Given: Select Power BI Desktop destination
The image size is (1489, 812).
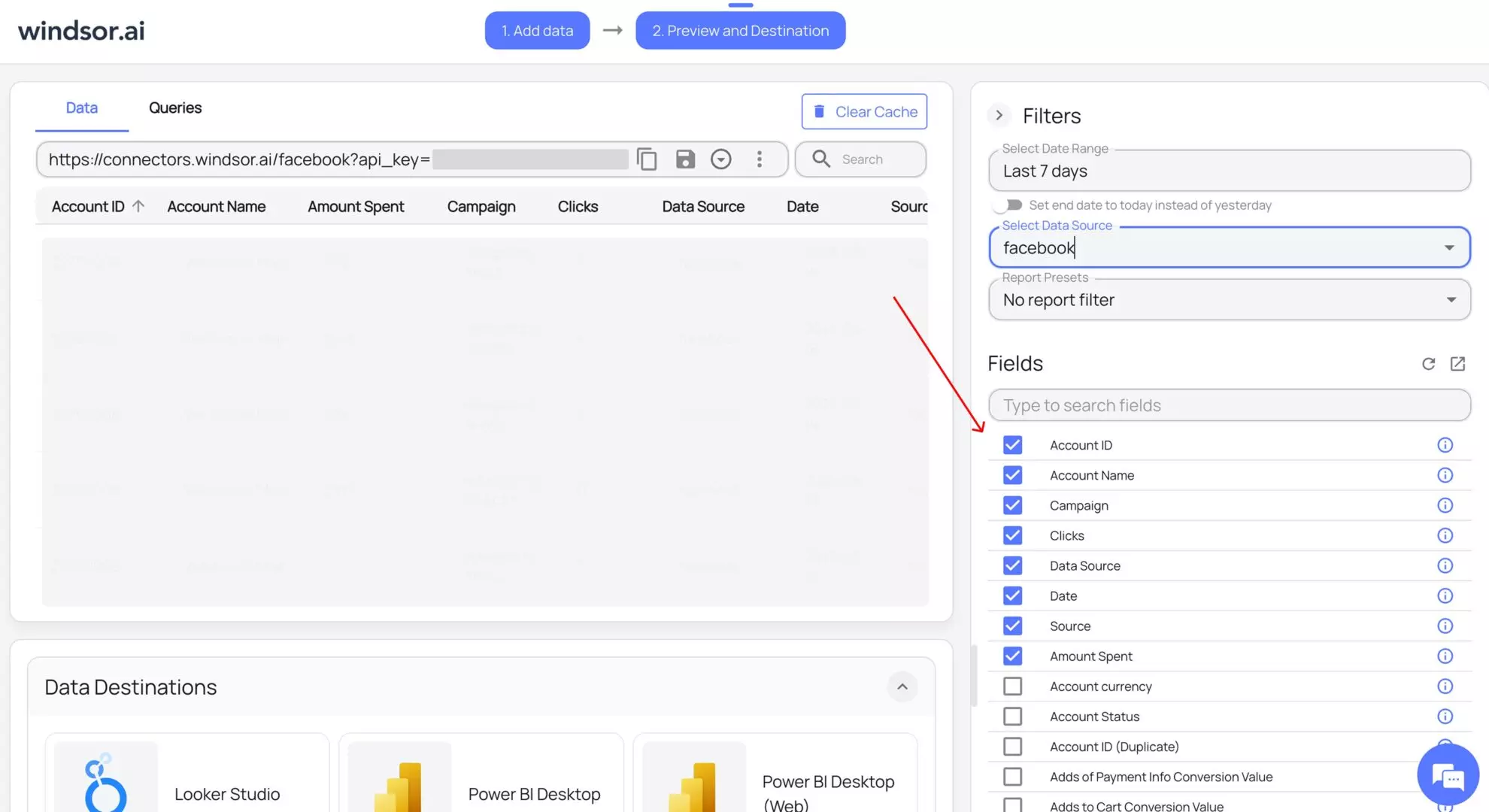Looking at the screenshot, I should pos(481,774).
